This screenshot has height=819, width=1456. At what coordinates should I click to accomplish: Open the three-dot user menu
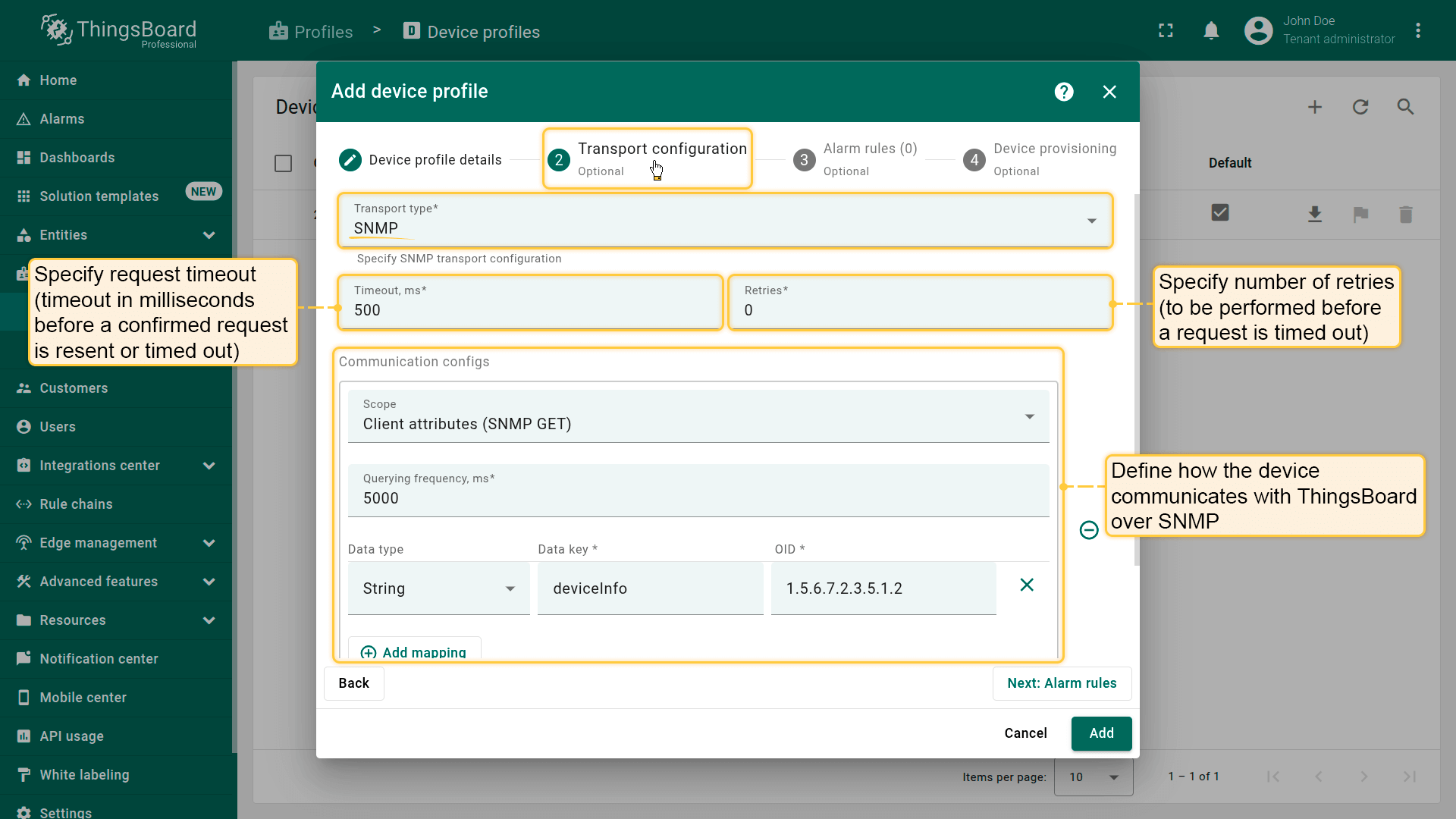[1418, 31]
